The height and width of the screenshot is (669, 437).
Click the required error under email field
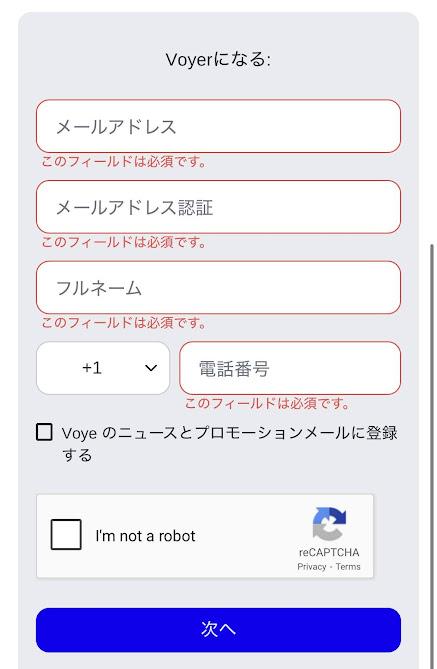tap(124, 162)
